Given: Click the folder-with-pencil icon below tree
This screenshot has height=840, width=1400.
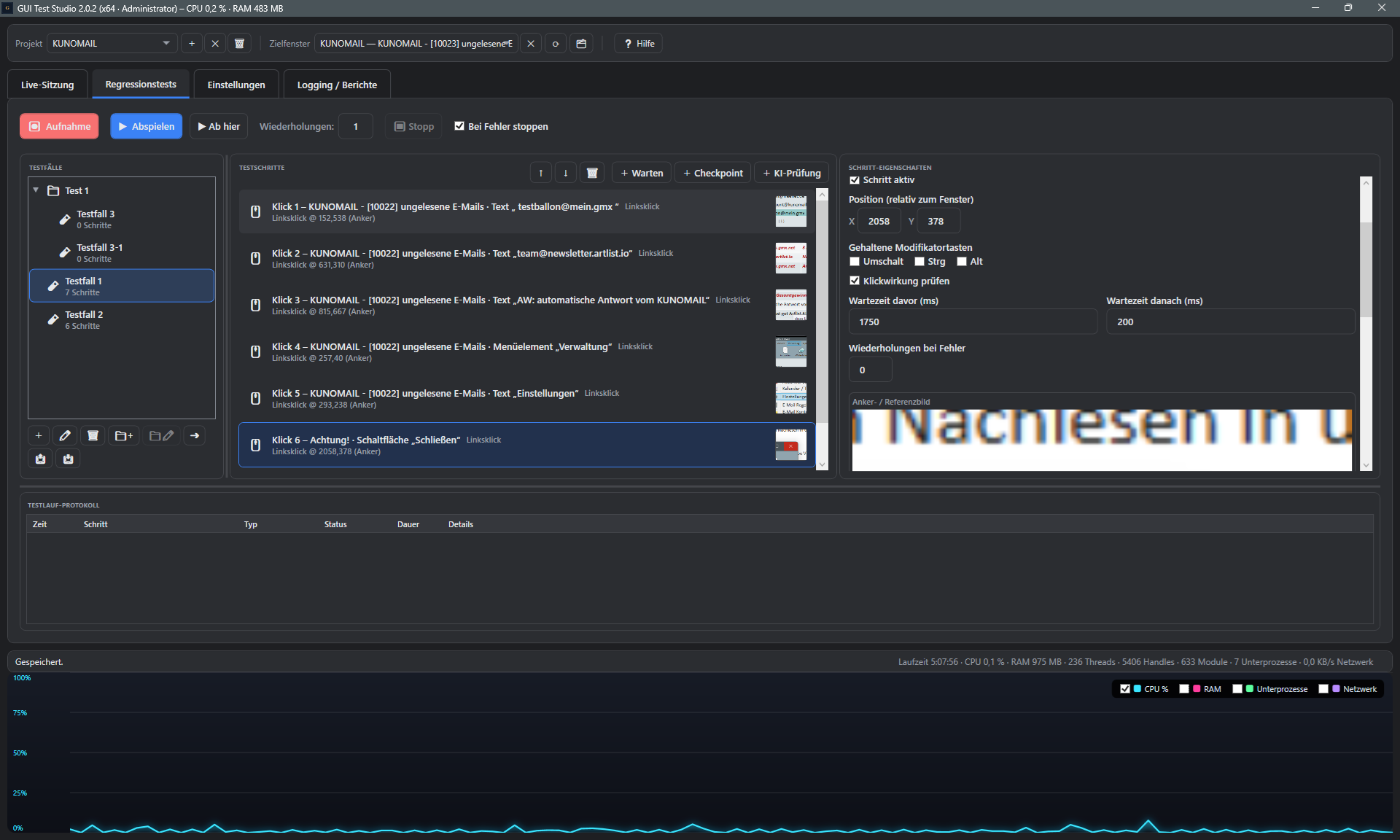Looking at the screenshot, I should tap(161, 435).
